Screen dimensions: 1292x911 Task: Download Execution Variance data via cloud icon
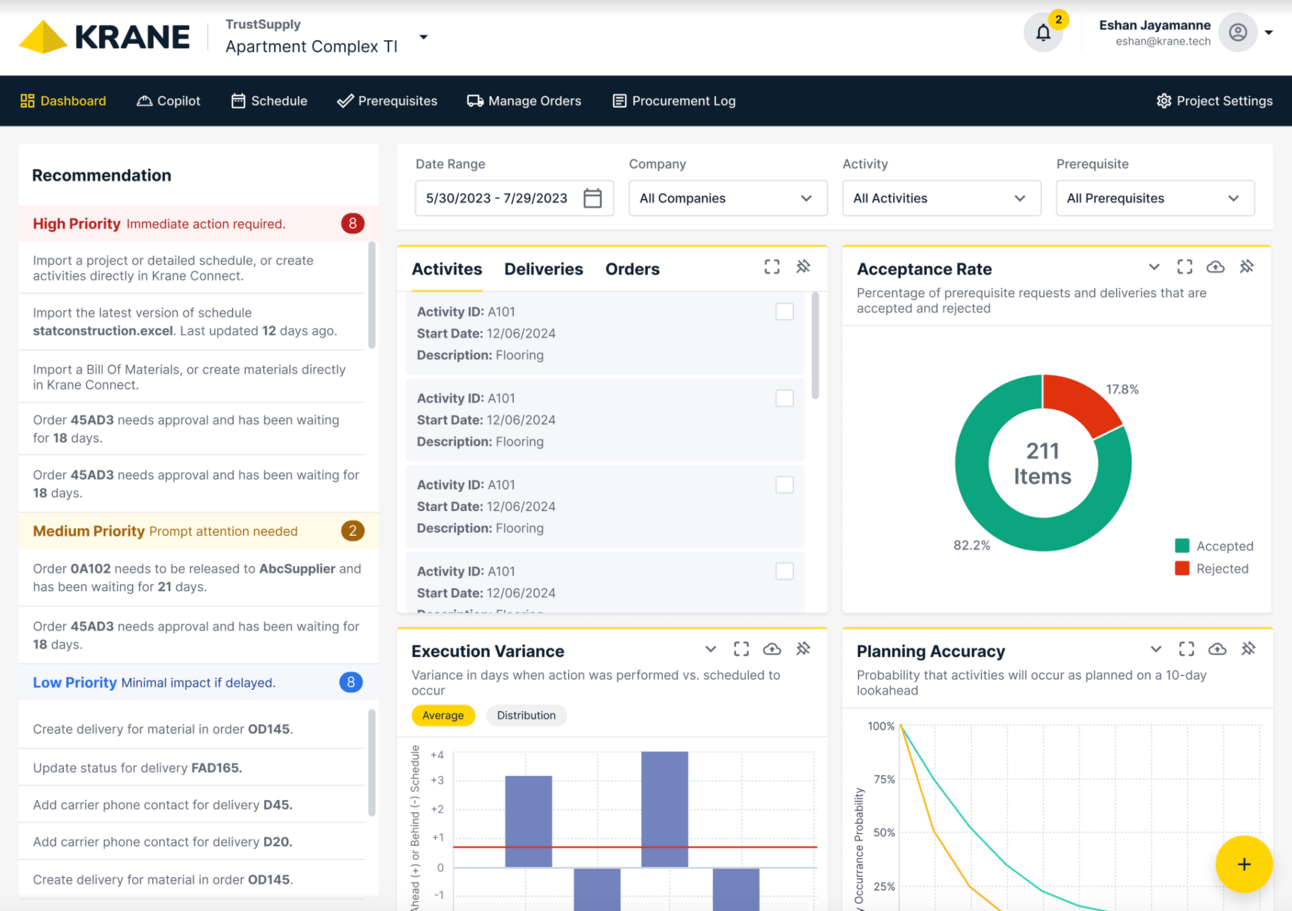772,649
